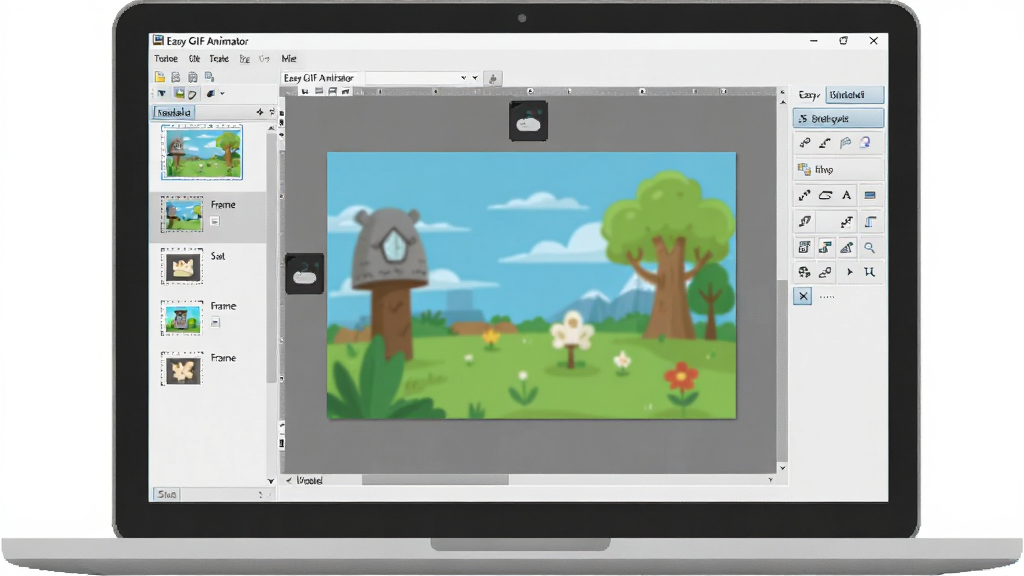Image resolution: width=1024 pixels, height=576 pixels.
Task: Click the grey button right of the toolbar dropdown arrows
Action: (493, 78)
